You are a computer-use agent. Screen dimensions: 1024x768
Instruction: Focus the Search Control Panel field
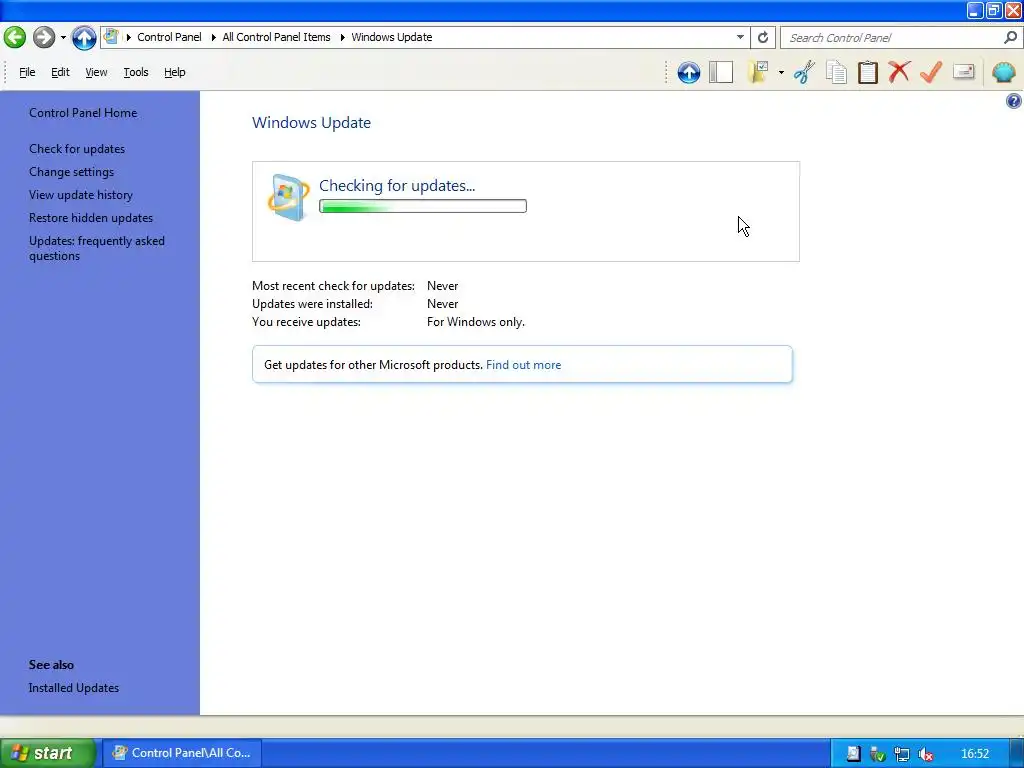click(x=893, y=38)
